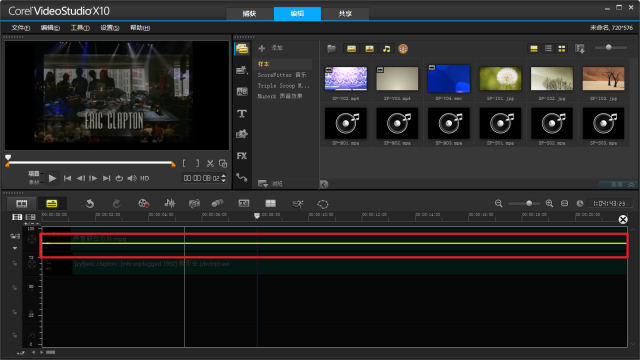The height and width of the screenshot is (360, 640).
Task: Open the 编辑 edit menu
Action: 50,28
